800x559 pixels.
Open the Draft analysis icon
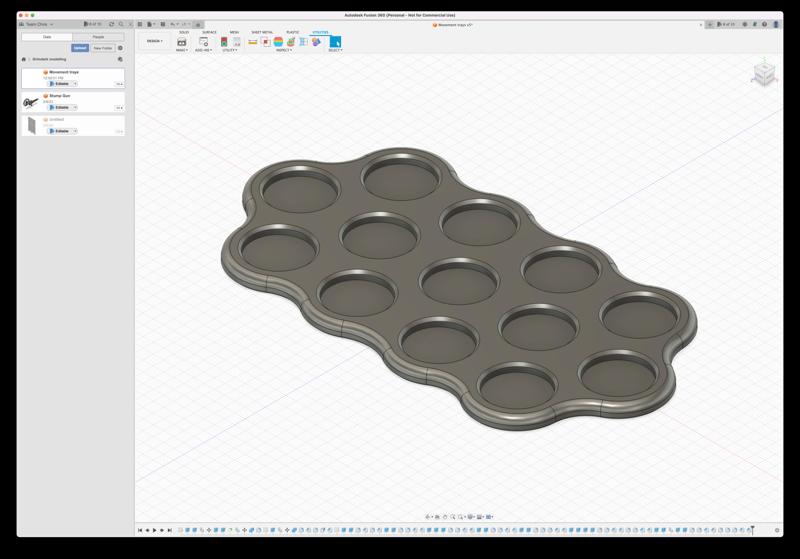point(291,42)
